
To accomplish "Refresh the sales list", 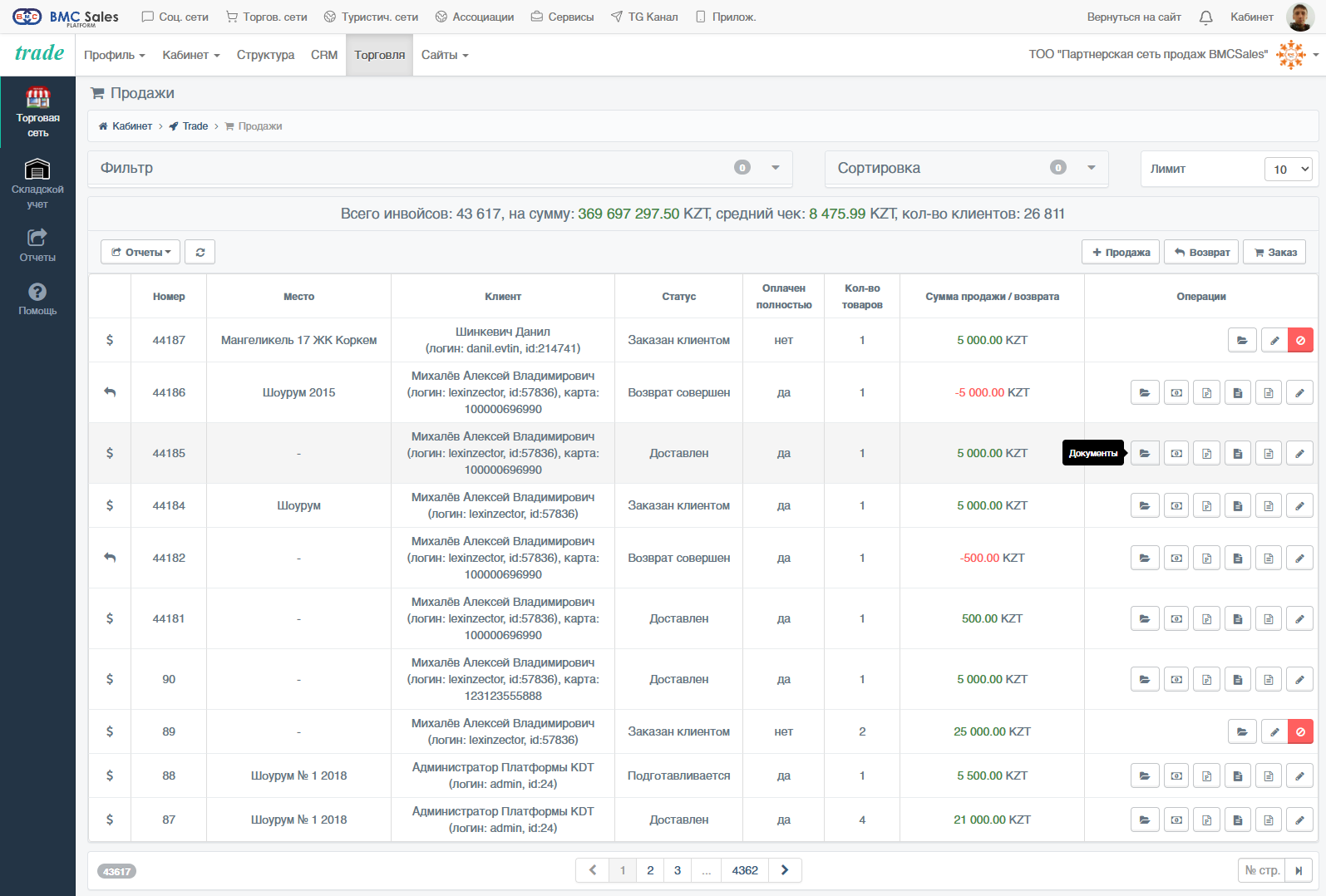I will click(200, 252).
